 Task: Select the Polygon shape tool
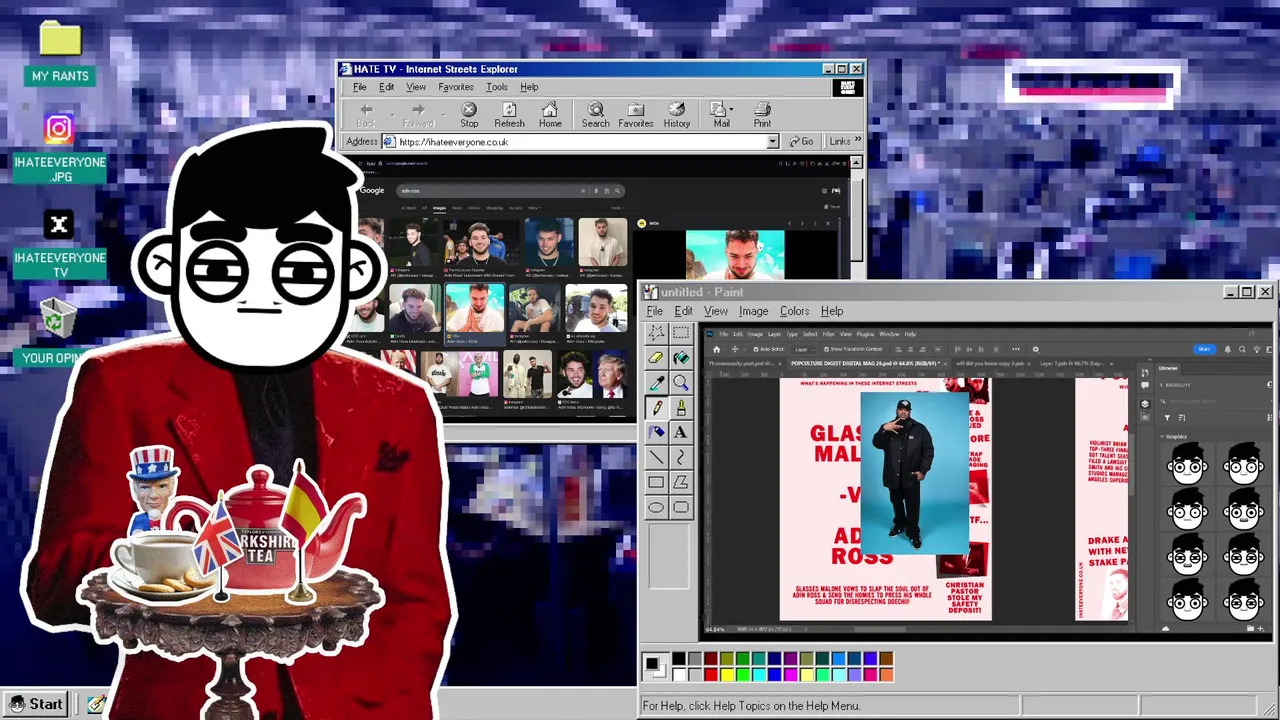point(681,482)
